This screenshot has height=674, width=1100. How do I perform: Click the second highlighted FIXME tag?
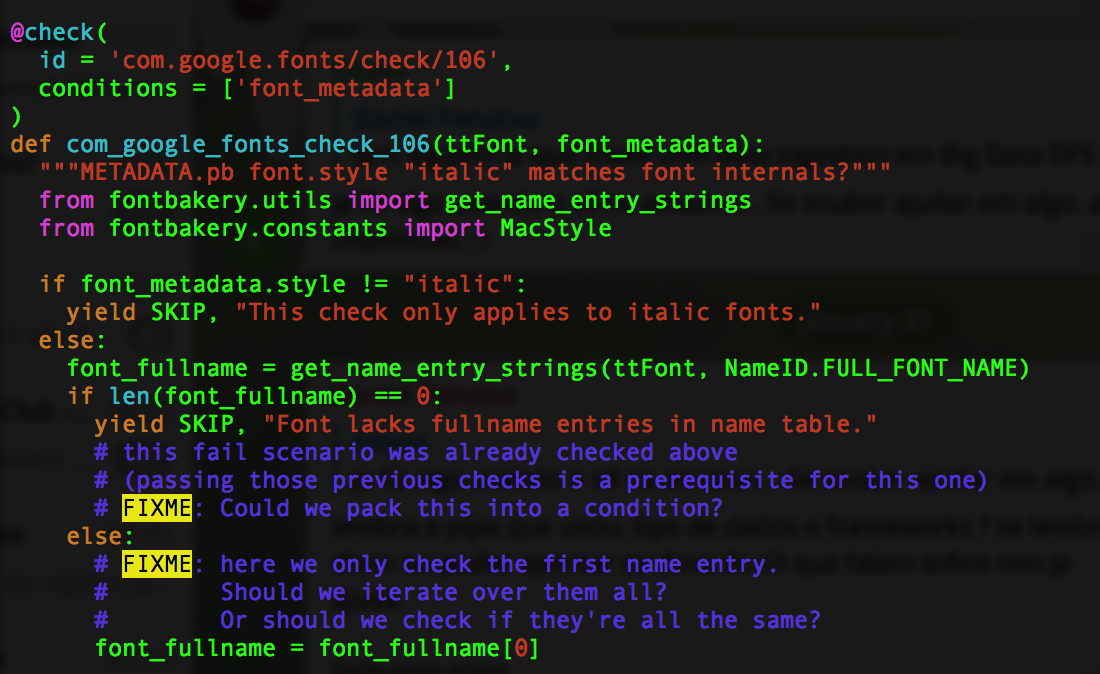click(x=157, y=564)
